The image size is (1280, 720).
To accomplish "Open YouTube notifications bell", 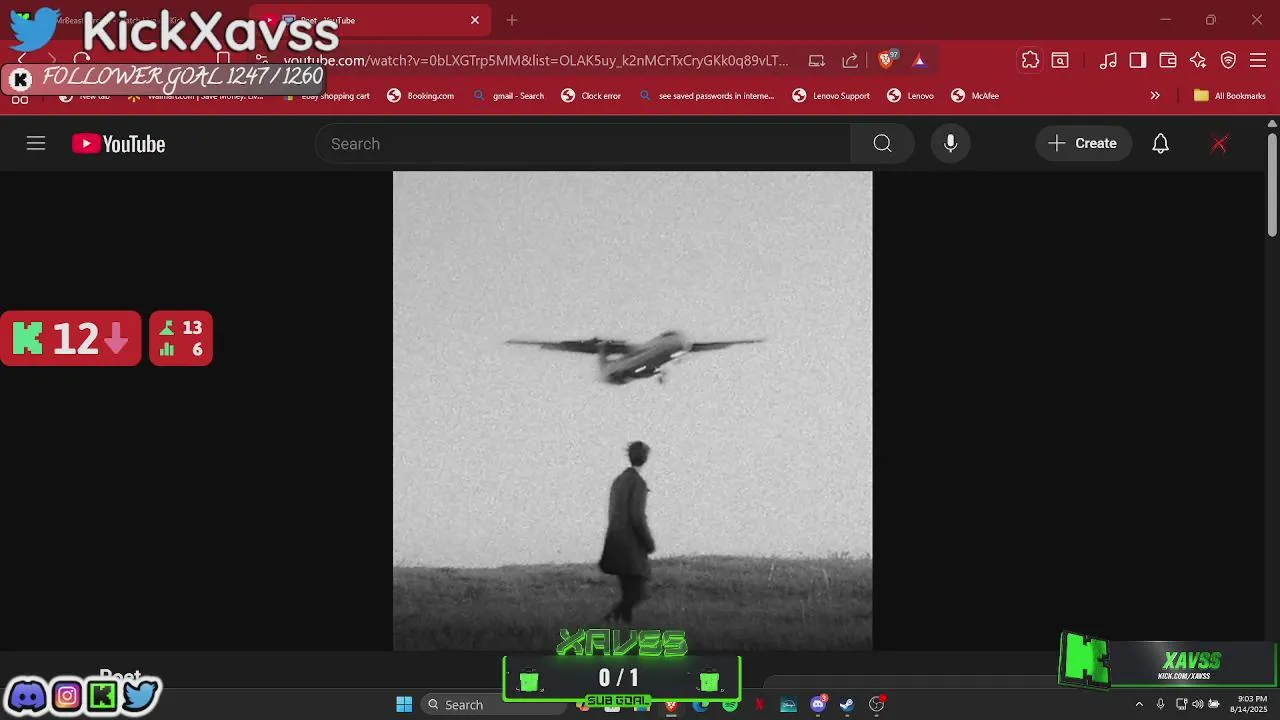I will (1160, 143).
